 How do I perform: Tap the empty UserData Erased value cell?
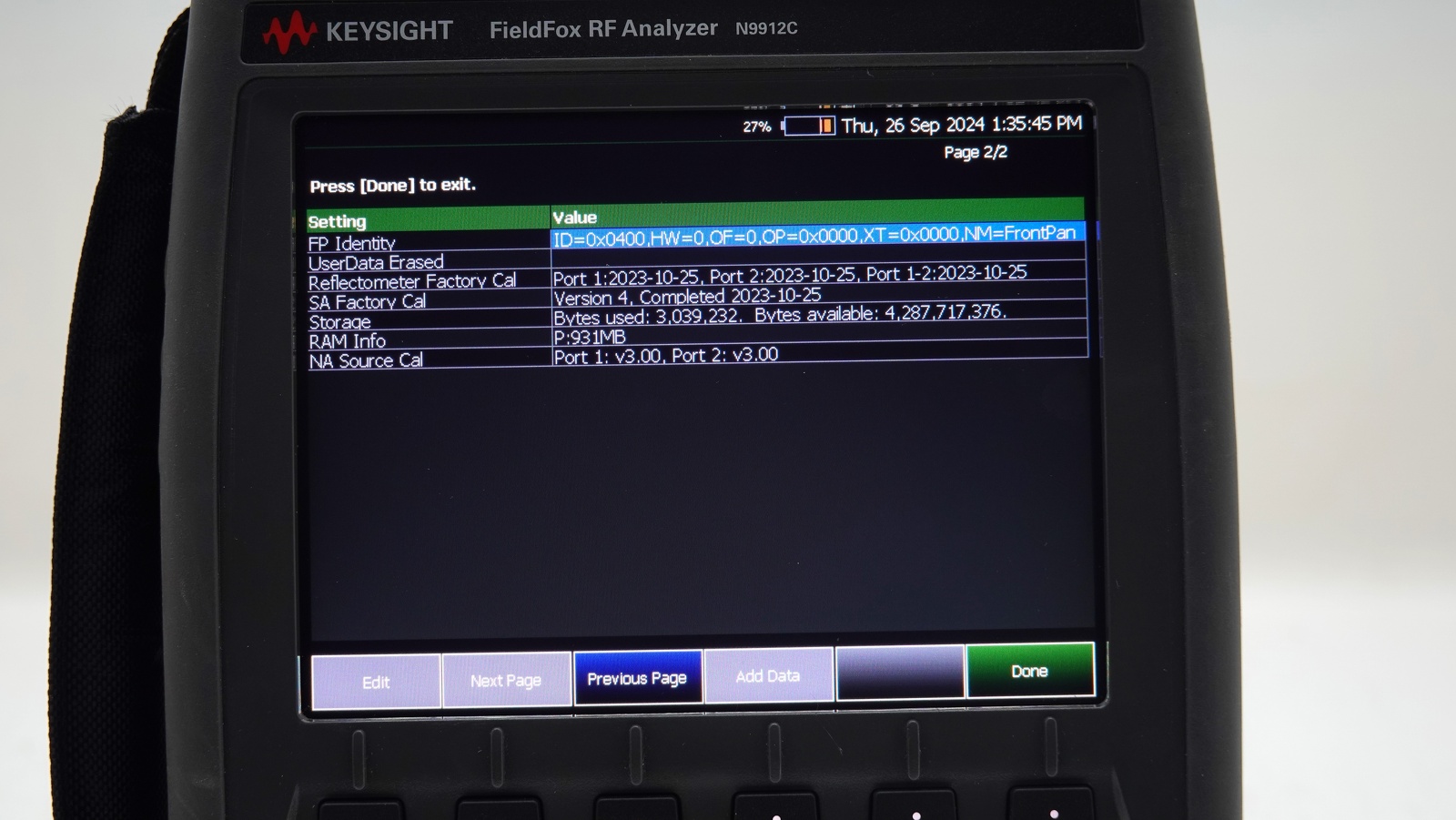pyautogui.click(x=819, y=256)
